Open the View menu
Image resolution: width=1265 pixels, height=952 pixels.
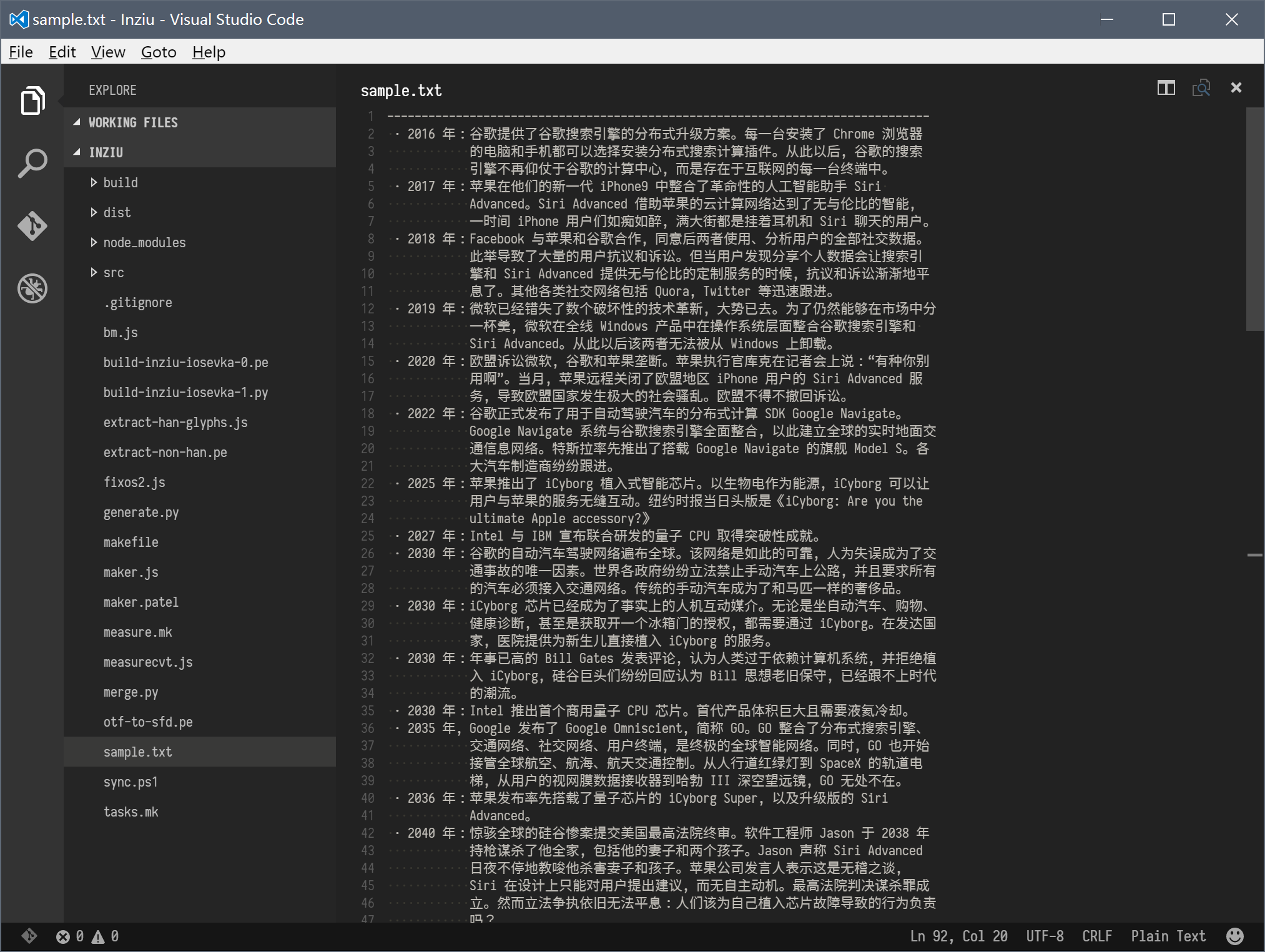point(108,52)
